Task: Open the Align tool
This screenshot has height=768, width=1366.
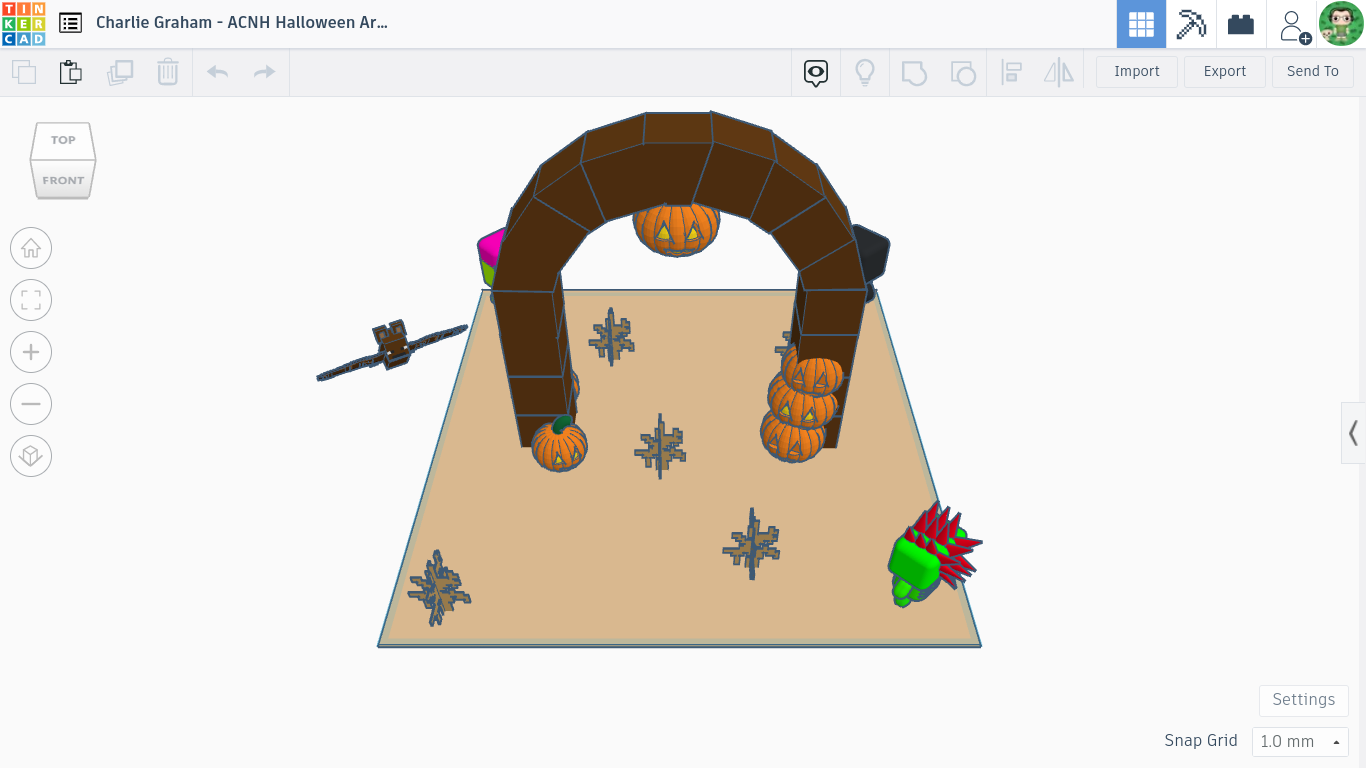Action: click(1011, 72)
